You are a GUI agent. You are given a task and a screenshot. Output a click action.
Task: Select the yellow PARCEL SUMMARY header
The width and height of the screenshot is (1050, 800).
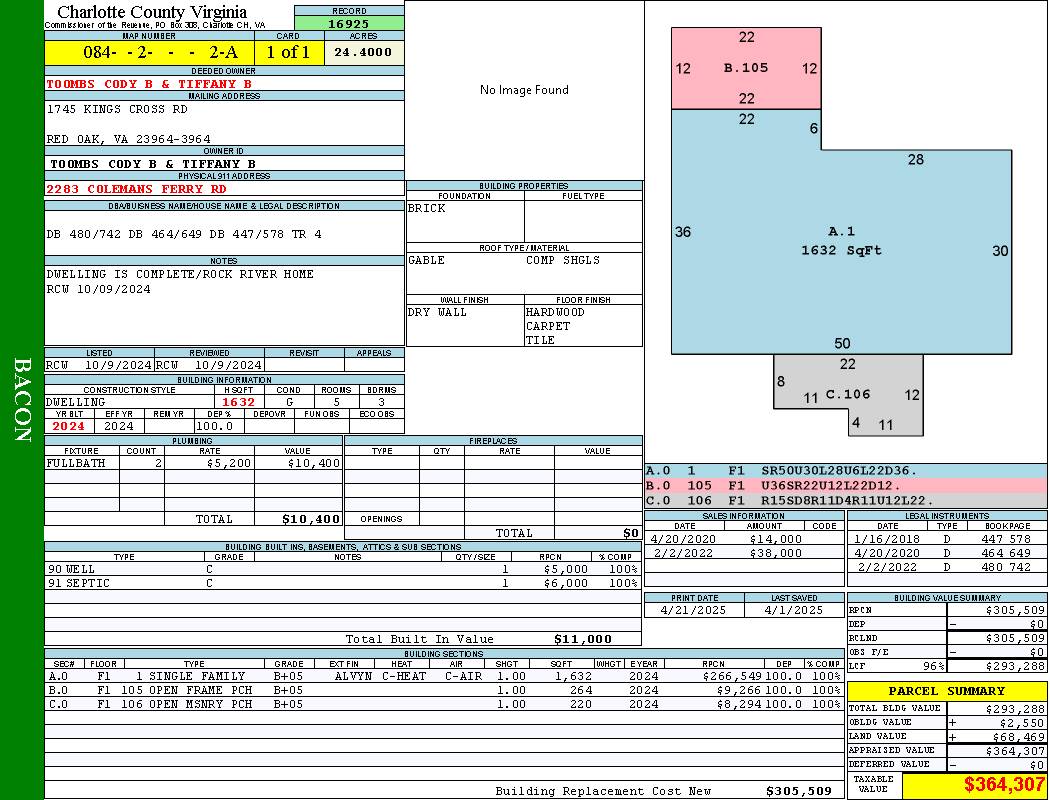[947, 692]
